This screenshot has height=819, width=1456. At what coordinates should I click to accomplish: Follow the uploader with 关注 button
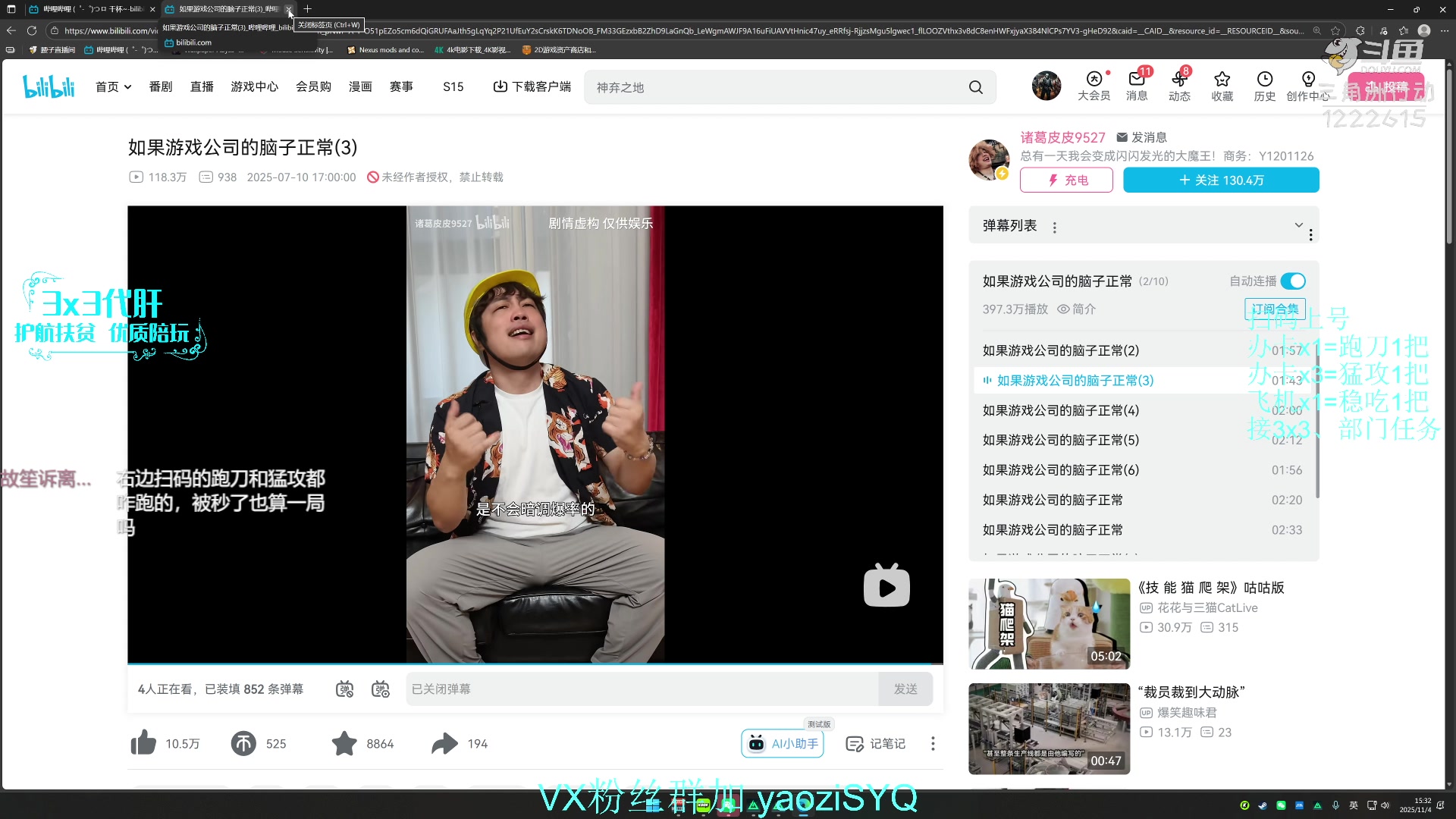click(x=1221, y=180)
